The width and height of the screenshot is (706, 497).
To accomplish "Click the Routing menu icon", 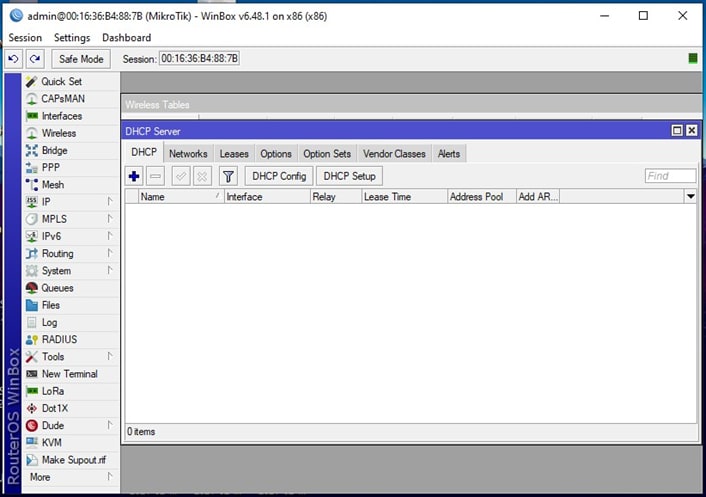I will click(32, 253).
